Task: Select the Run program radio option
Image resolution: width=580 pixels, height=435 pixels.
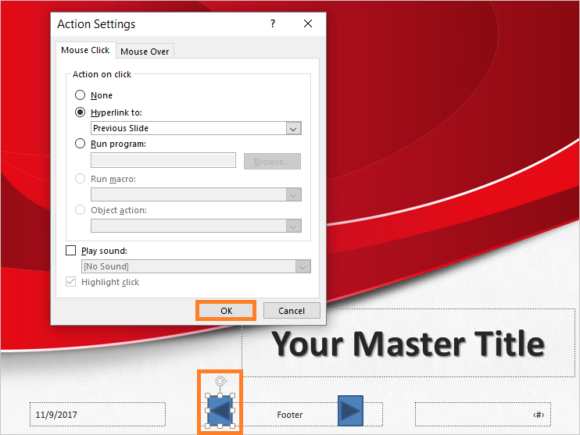Action: 80,144
